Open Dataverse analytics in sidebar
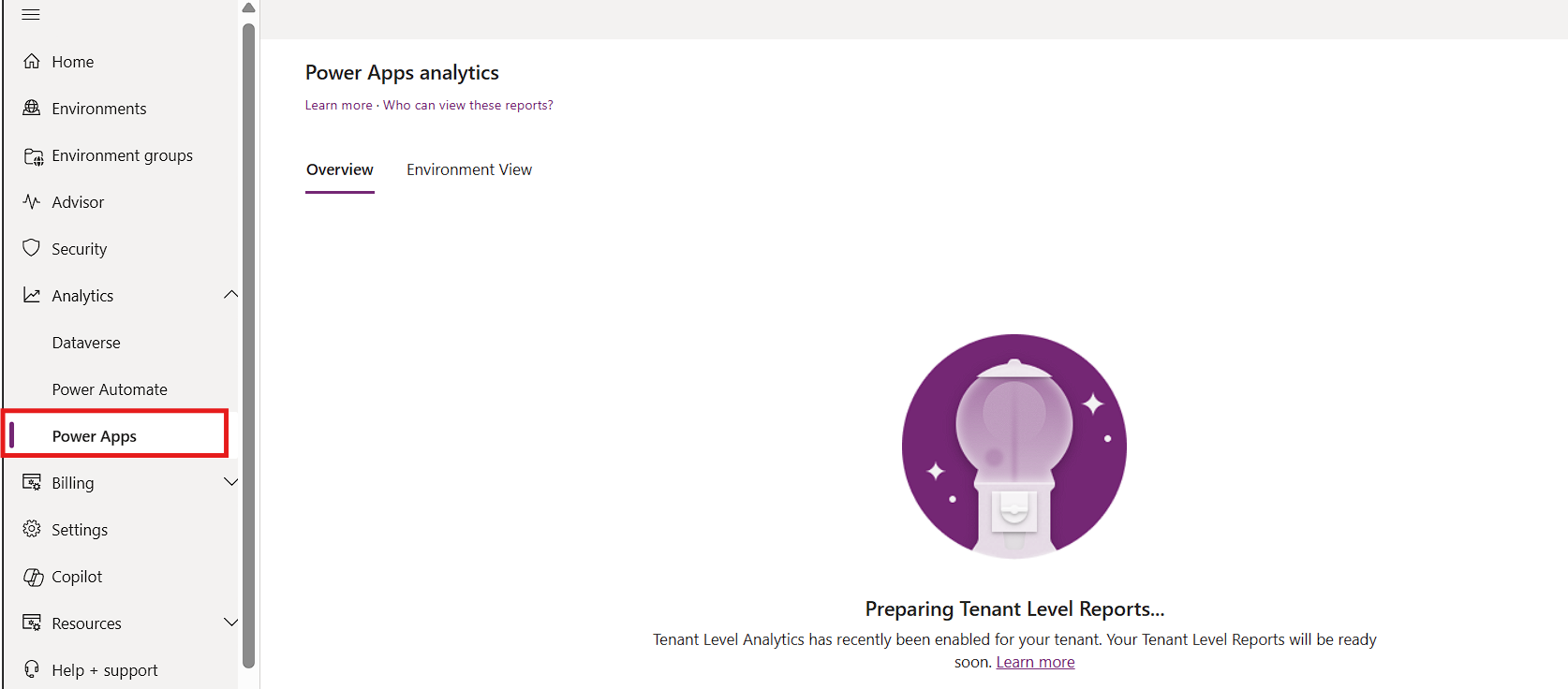 coord(86,343)
